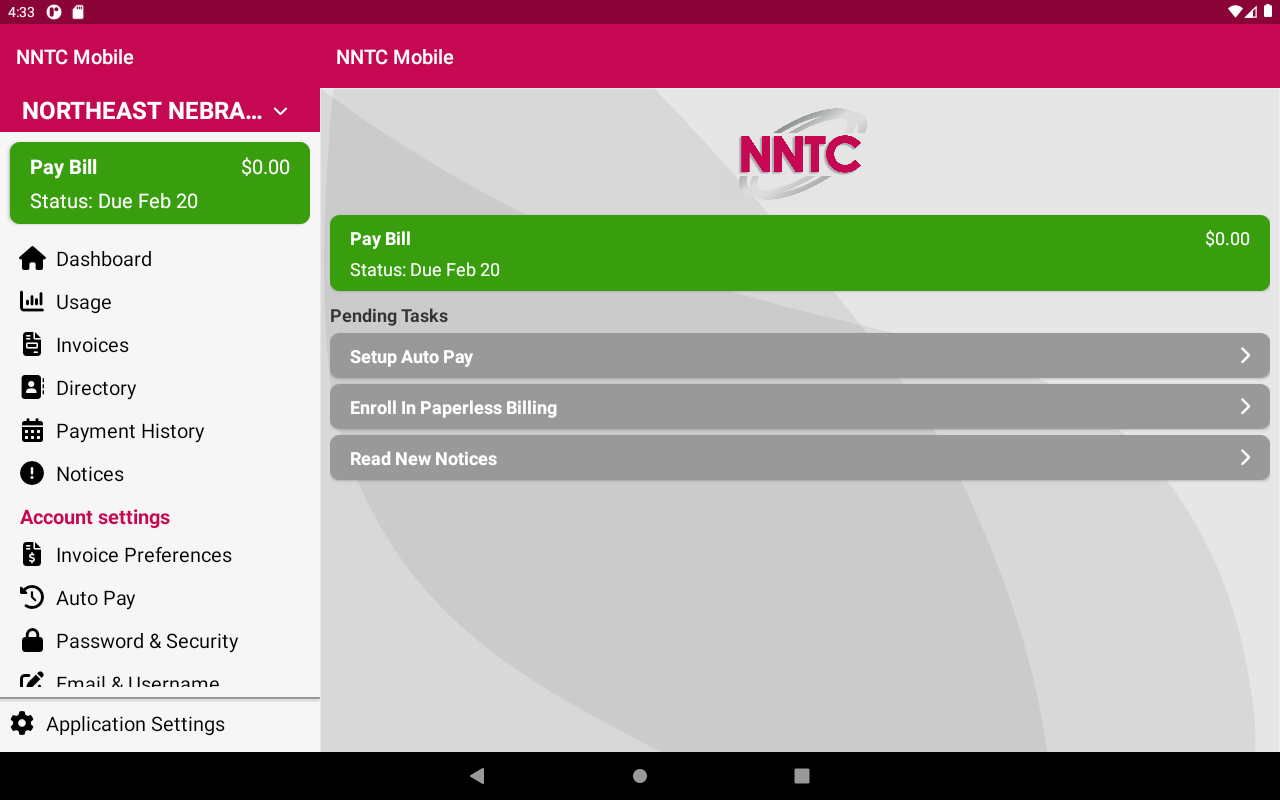
Task: Click the NORTHEAST NEBRA... account name
Action: [142, 111]
